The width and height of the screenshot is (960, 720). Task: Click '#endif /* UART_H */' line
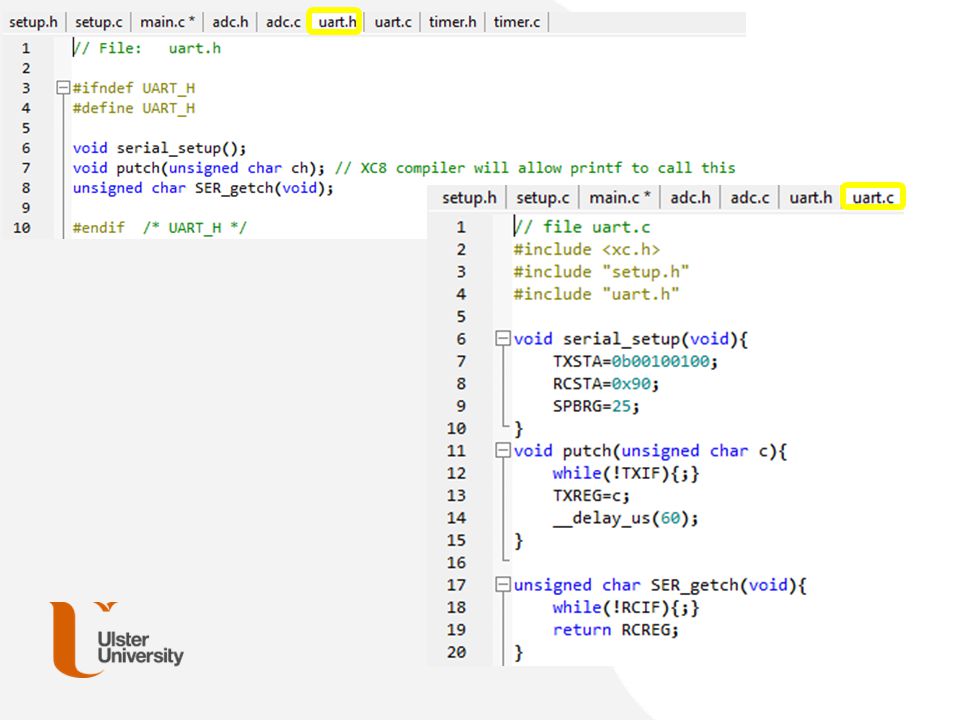(x=159, y=228)
